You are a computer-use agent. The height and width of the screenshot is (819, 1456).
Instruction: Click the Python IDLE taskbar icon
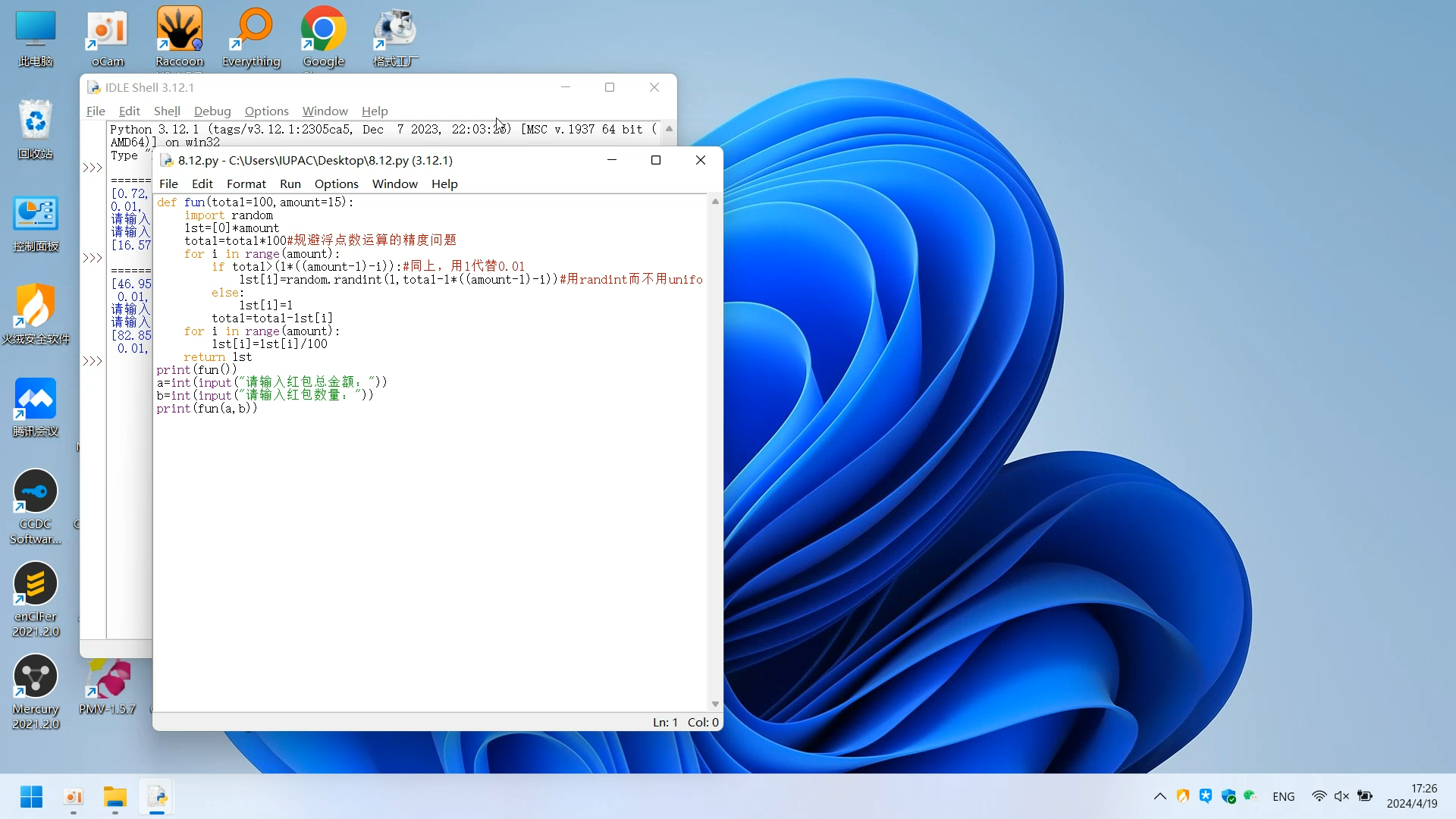point(157,796)
